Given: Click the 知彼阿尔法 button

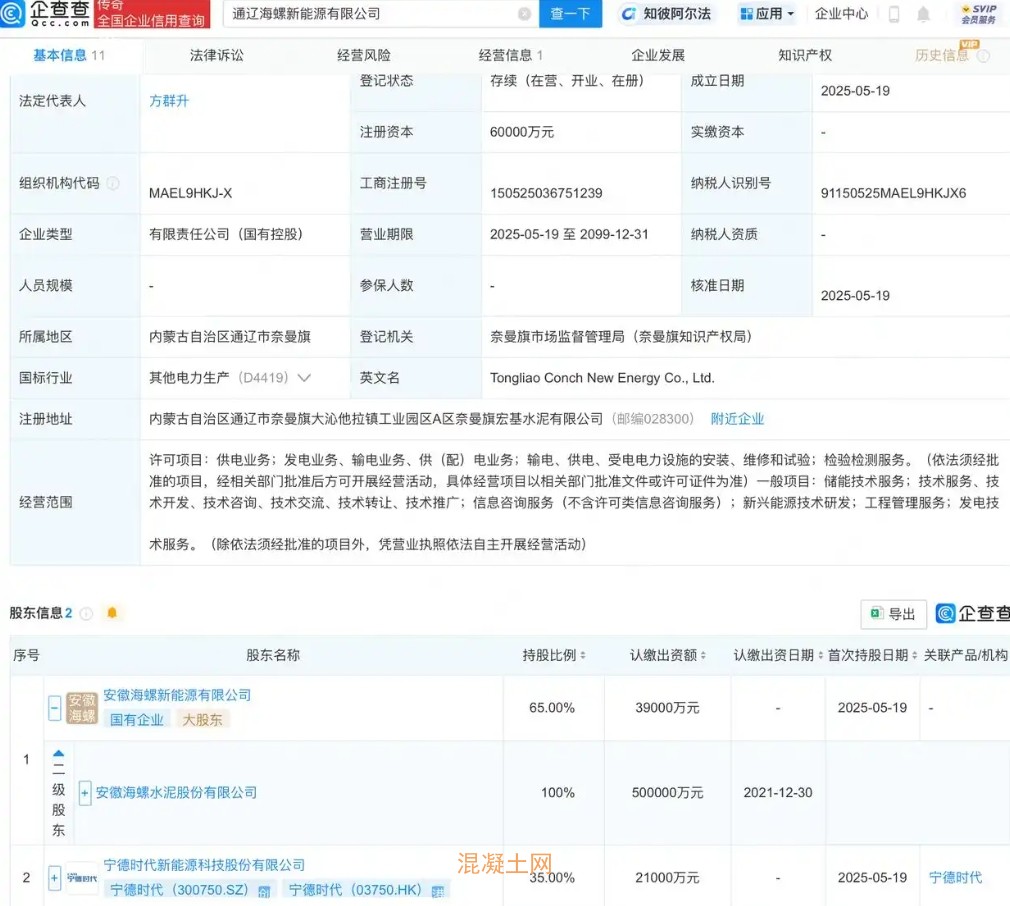Looking at the screenshot, I should [666, 14].
